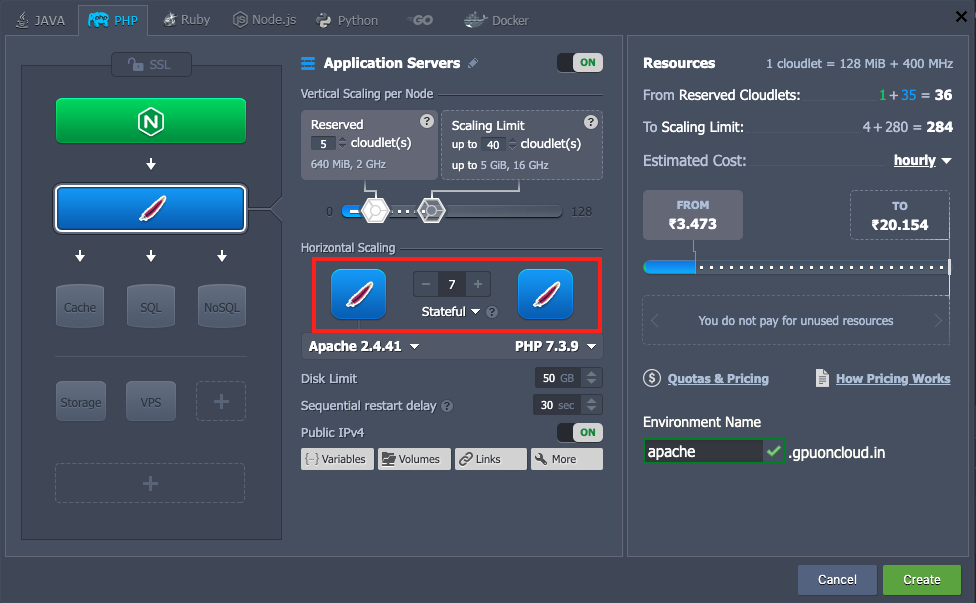Toggle the Application Servers ON switch
This screenshot has width=976, height=603.
[x=580, y=63]
